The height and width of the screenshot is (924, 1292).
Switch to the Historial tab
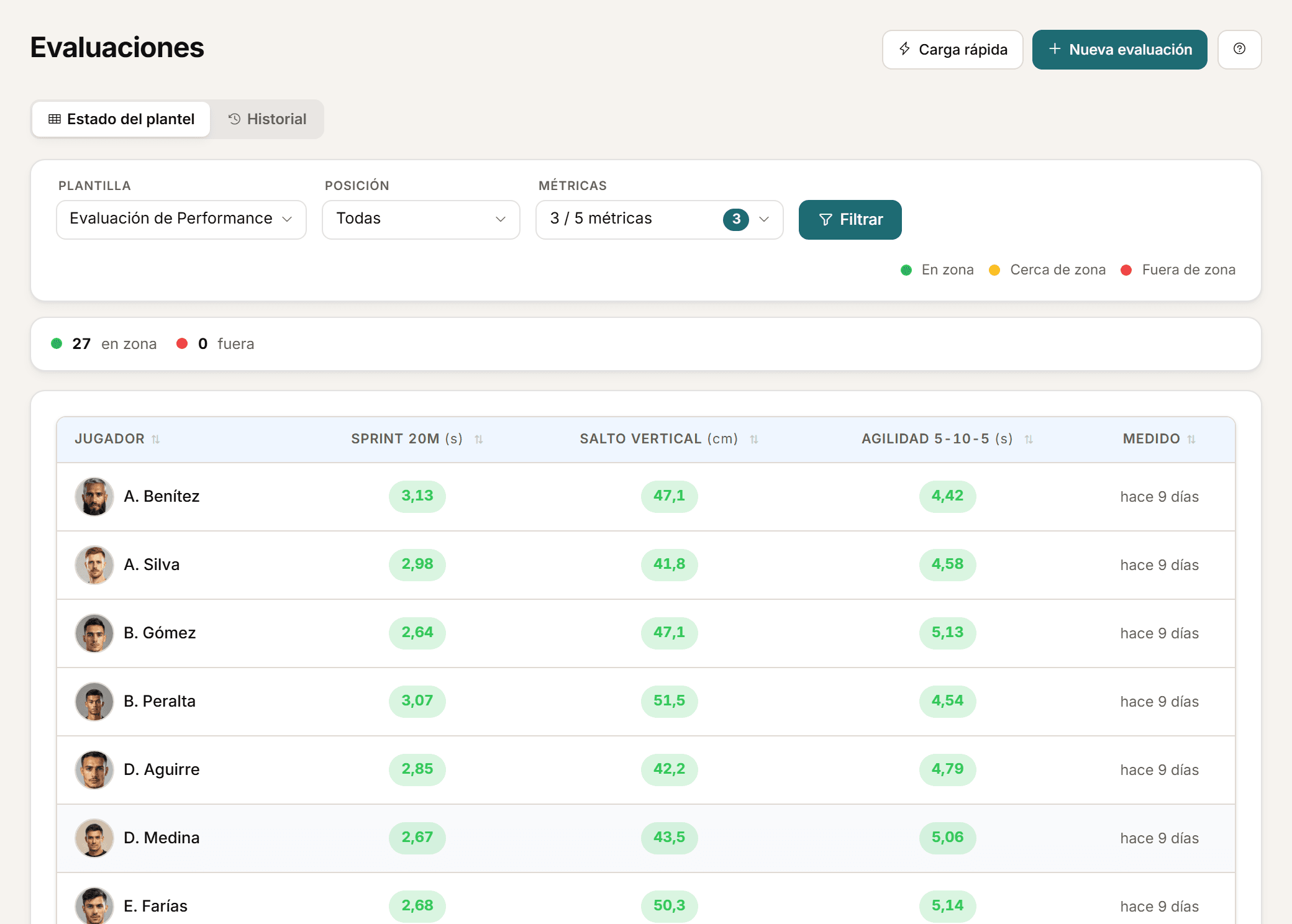267,119
